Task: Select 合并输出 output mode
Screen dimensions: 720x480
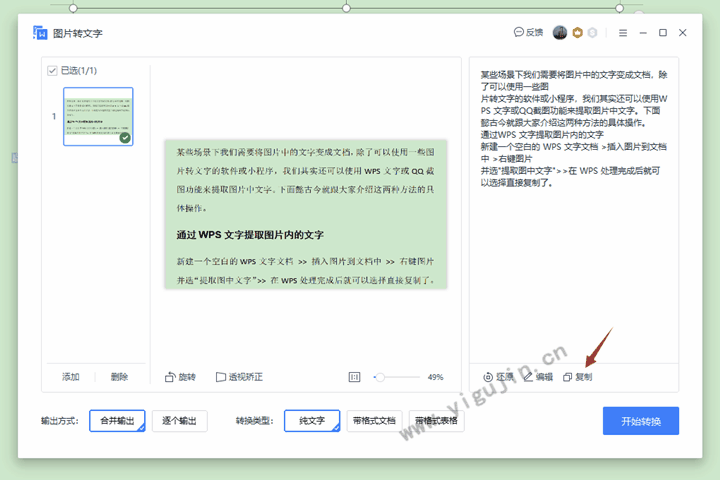Action: point(117,421)
